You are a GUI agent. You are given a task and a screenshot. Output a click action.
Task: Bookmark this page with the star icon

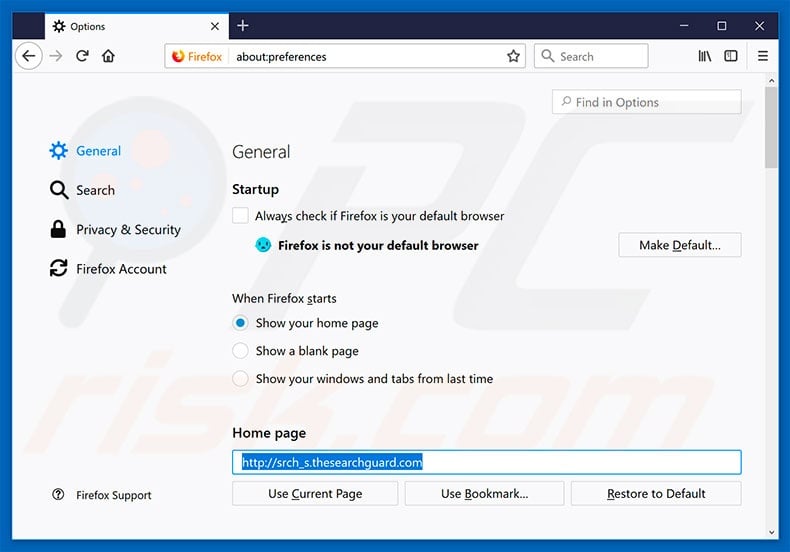513,56
